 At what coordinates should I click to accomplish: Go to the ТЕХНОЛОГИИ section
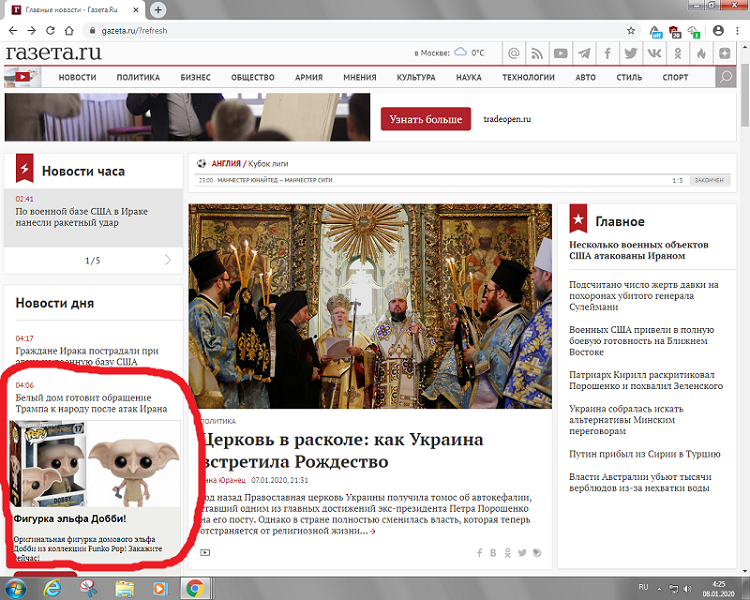(x=528, y=78)
